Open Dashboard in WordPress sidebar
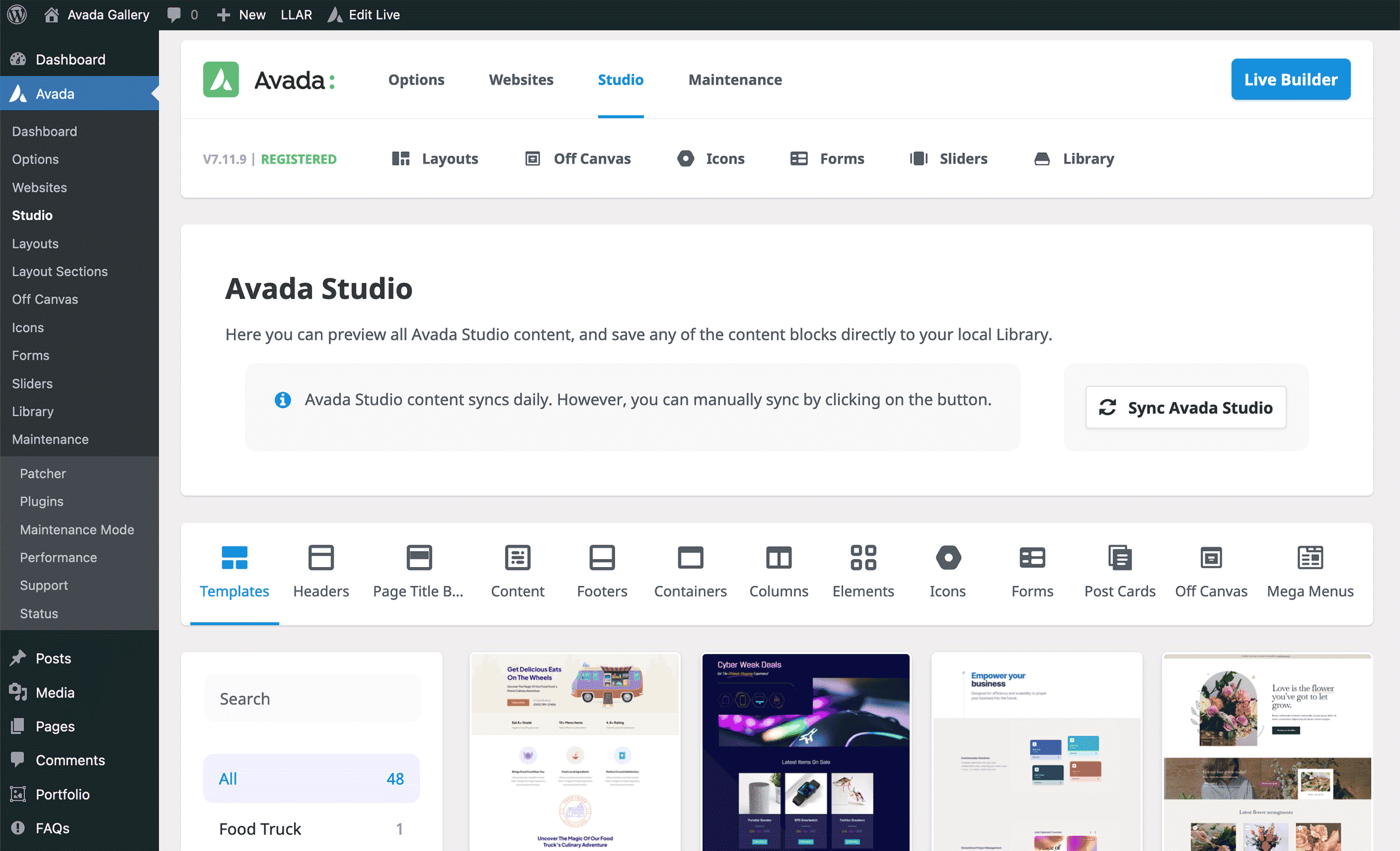The image size is (1400, 851). coord(71,59)
